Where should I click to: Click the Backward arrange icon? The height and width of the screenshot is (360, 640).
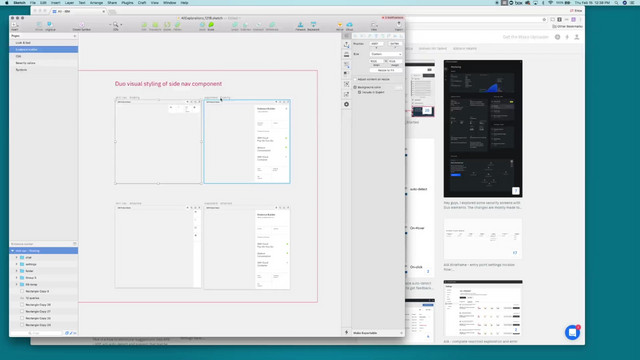pyautogui.click(x=313, y=26)
